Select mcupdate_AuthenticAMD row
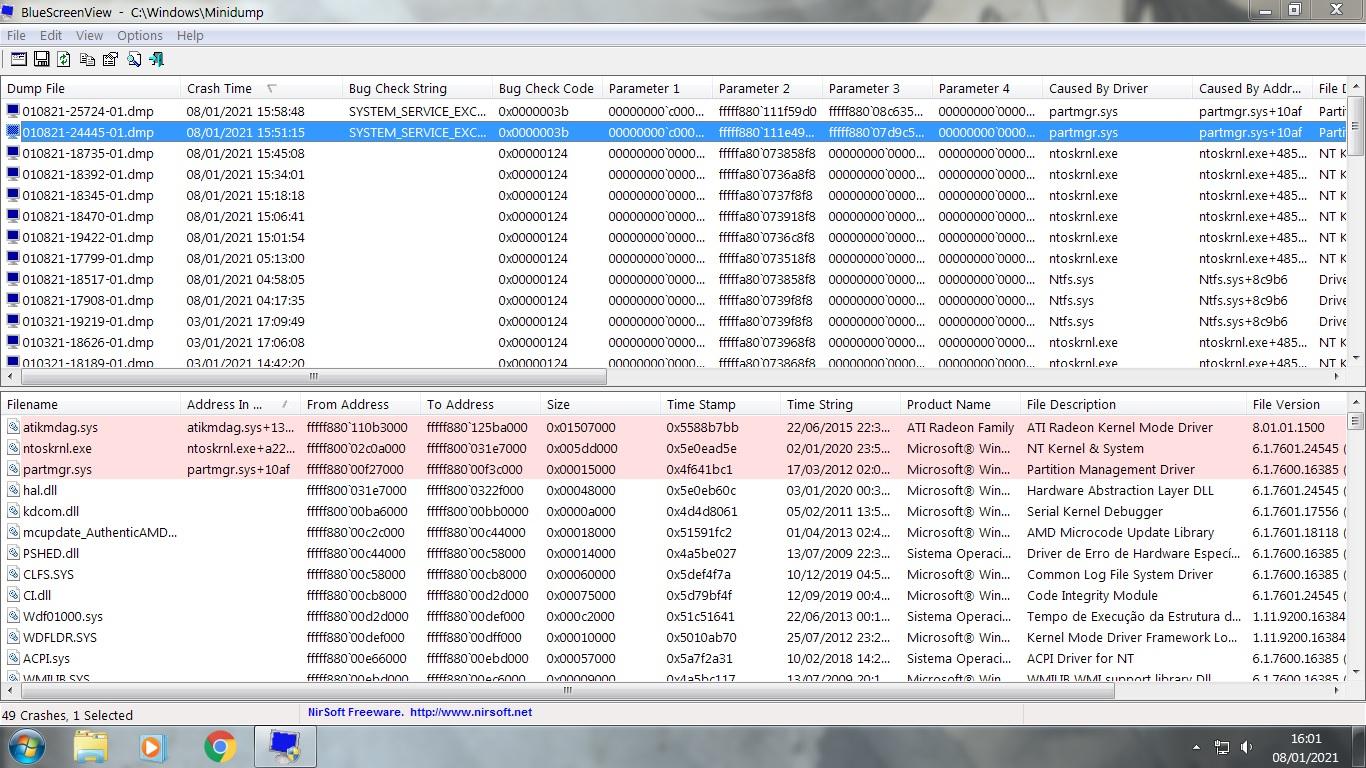Image resolution: width=1366 pixels, height=768 pixels. [674, 532]
